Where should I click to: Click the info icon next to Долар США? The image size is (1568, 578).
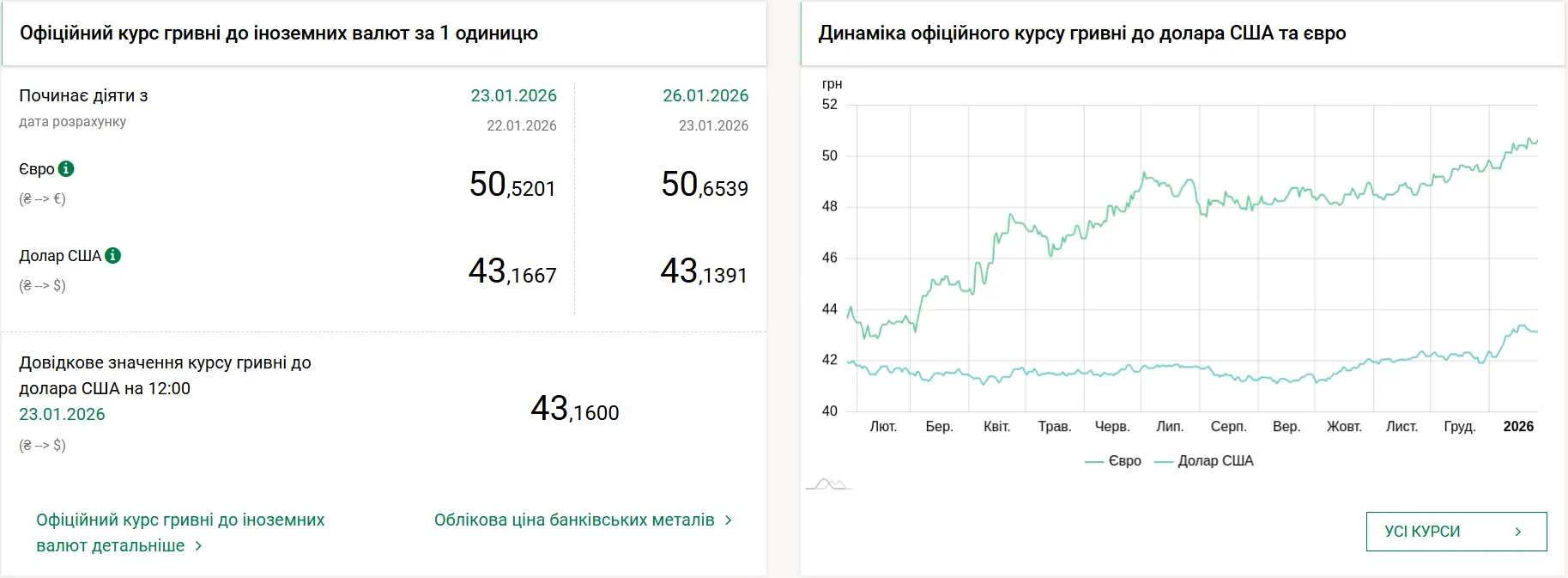tap(113, 256)
